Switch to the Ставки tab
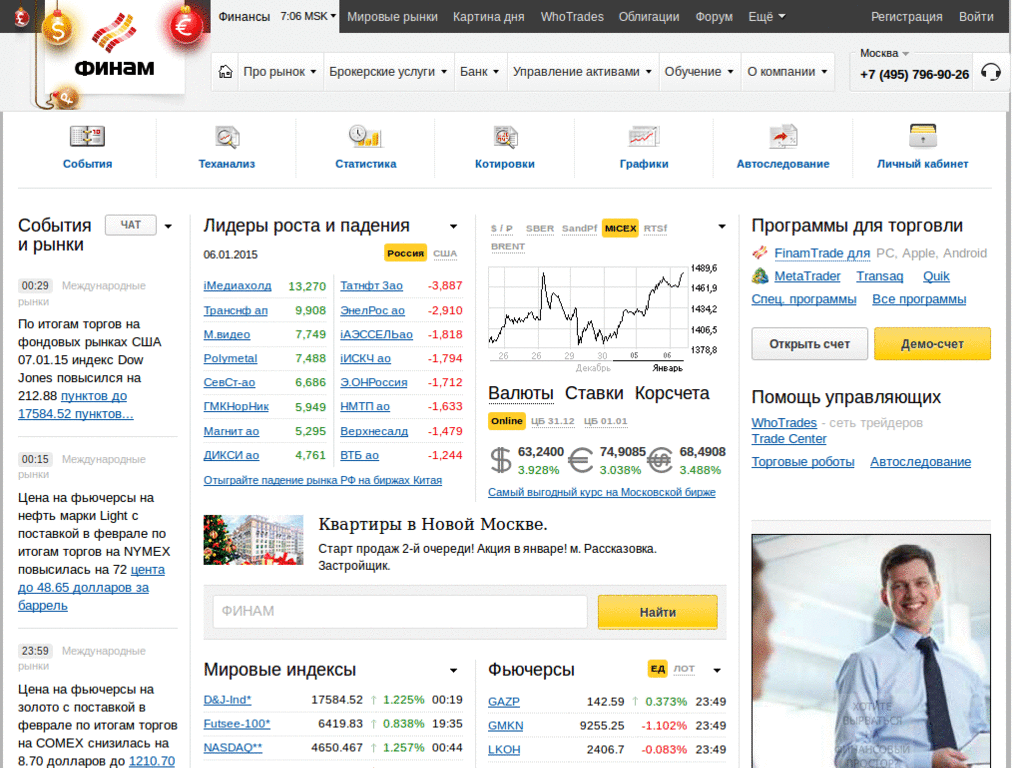Viewport: 1024px width, 768px height. [594, 393]
